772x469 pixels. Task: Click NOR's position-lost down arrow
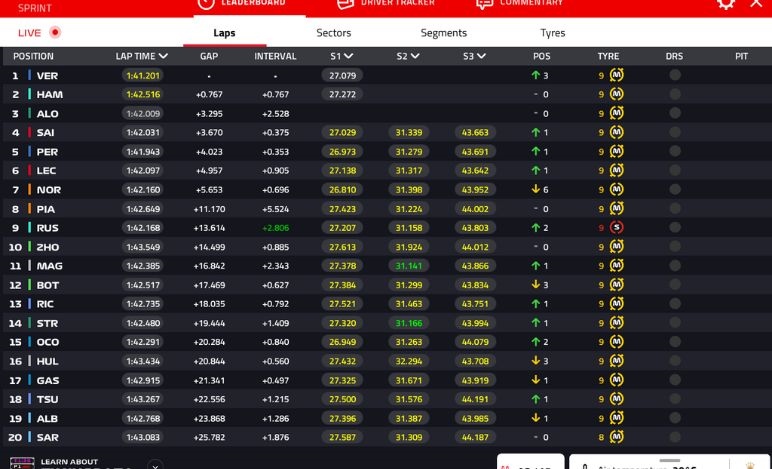[x=536, y=190]
